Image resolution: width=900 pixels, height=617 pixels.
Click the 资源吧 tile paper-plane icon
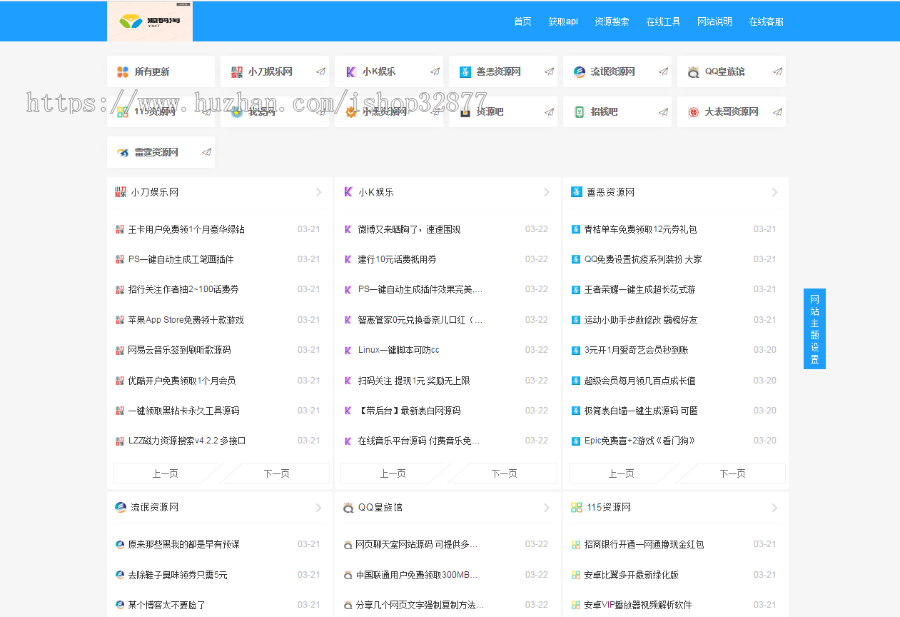point(549,112)
